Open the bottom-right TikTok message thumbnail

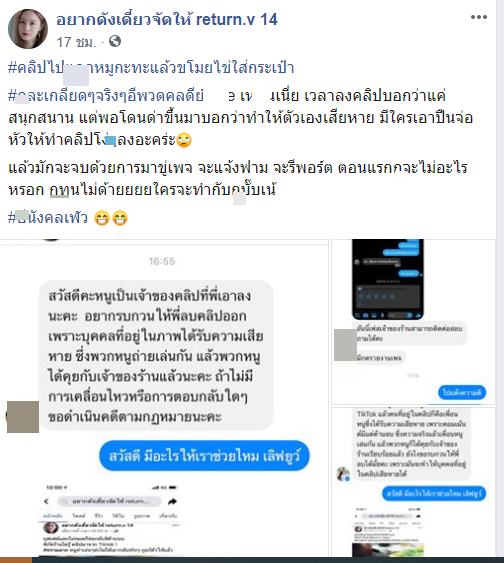(413, 482)
